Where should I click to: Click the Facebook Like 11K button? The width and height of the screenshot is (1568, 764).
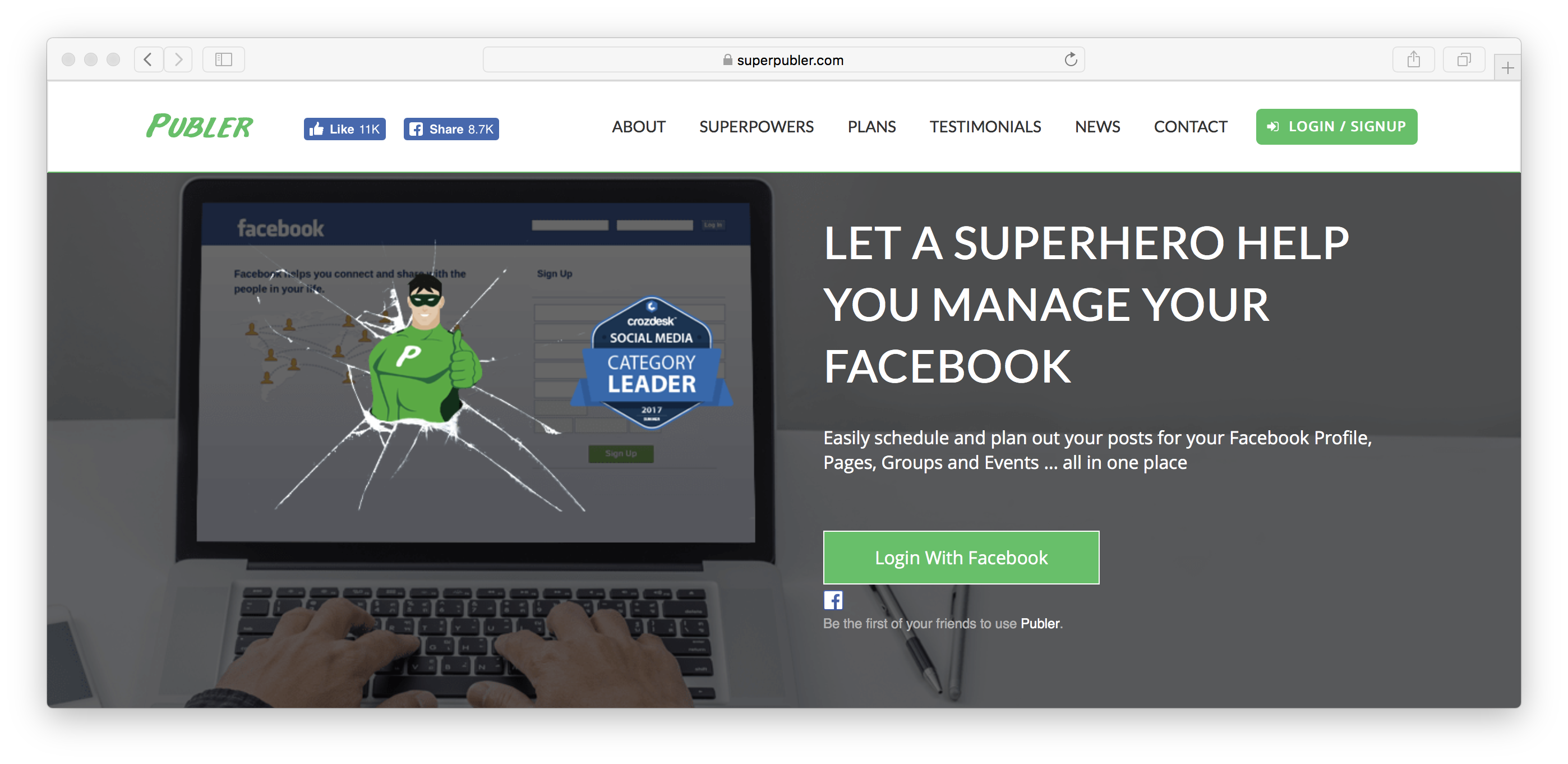(344, 129)
